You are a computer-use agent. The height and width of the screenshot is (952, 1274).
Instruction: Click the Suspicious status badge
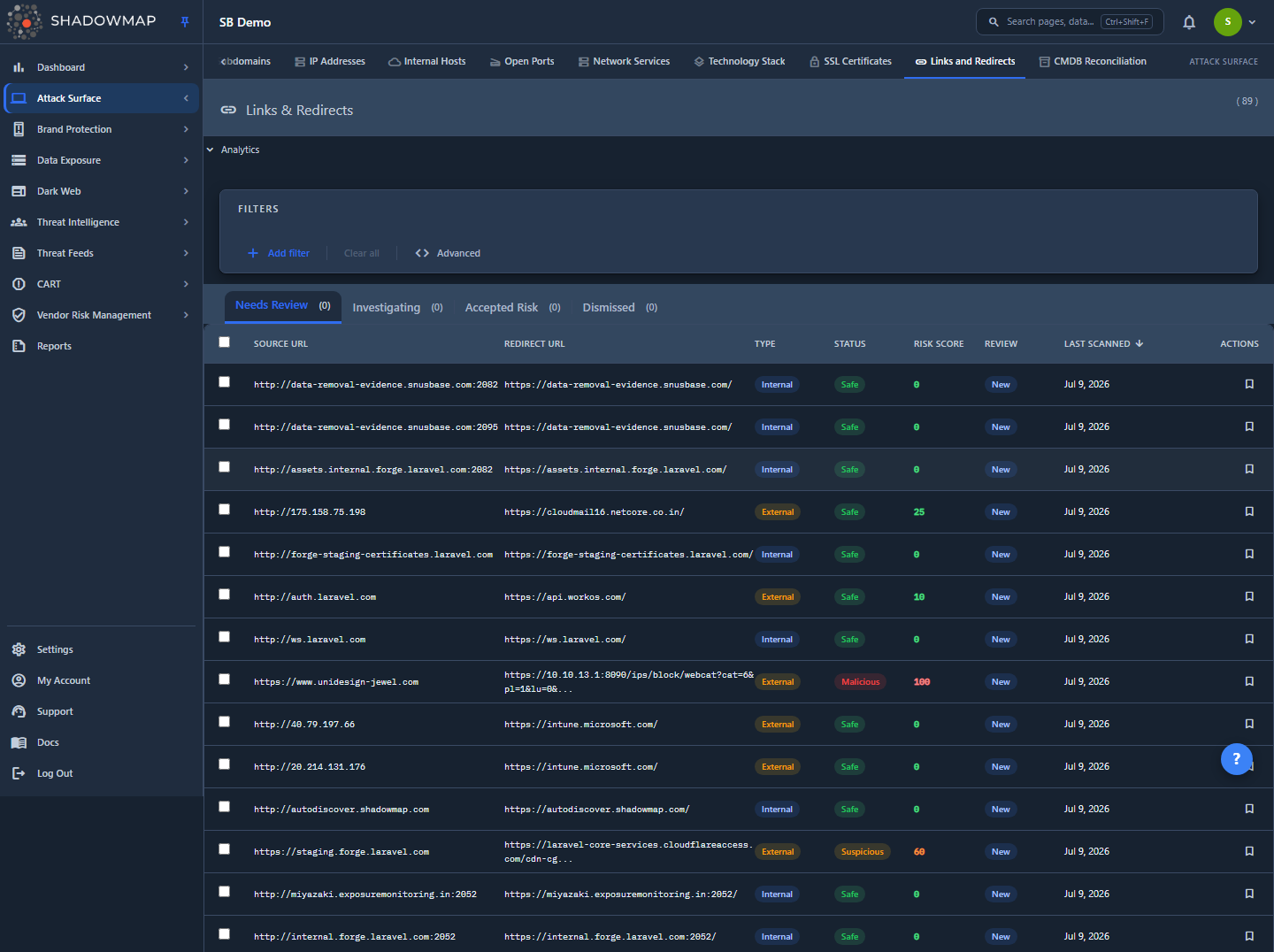coord(862,851)
